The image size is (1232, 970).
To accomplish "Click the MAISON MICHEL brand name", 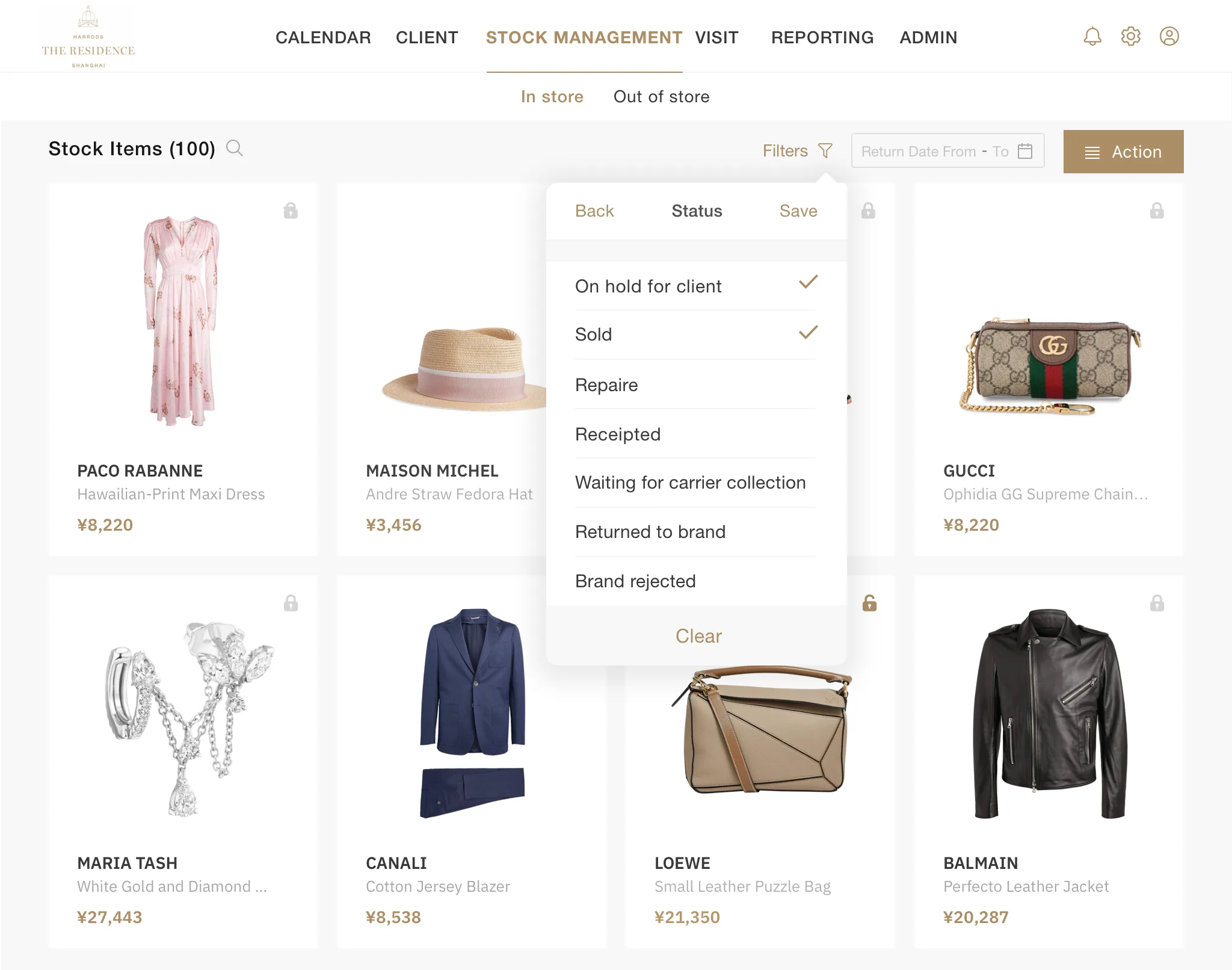I will click(x=432, y=471).
